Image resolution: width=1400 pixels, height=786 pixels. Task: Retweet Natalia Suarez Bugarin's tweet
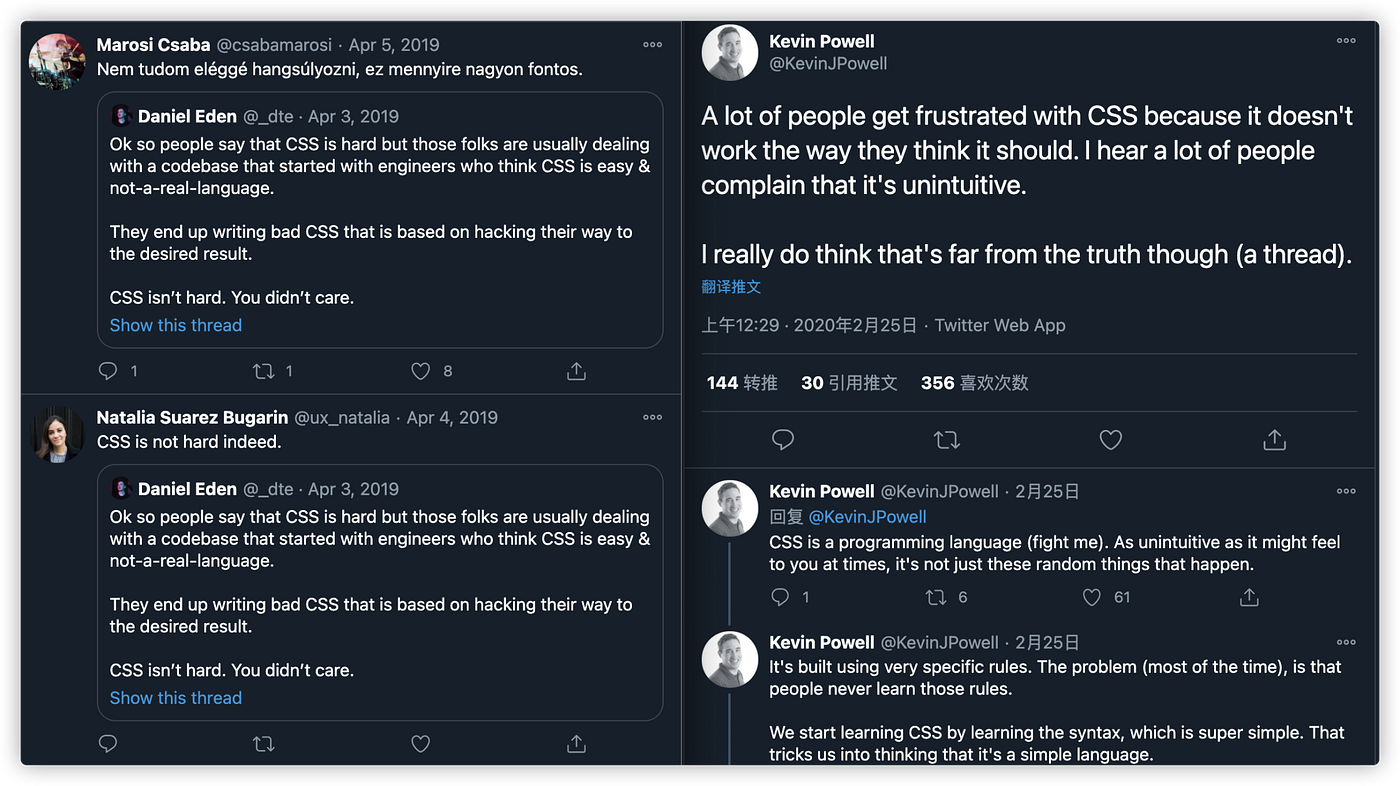click(x=264, y=743)
